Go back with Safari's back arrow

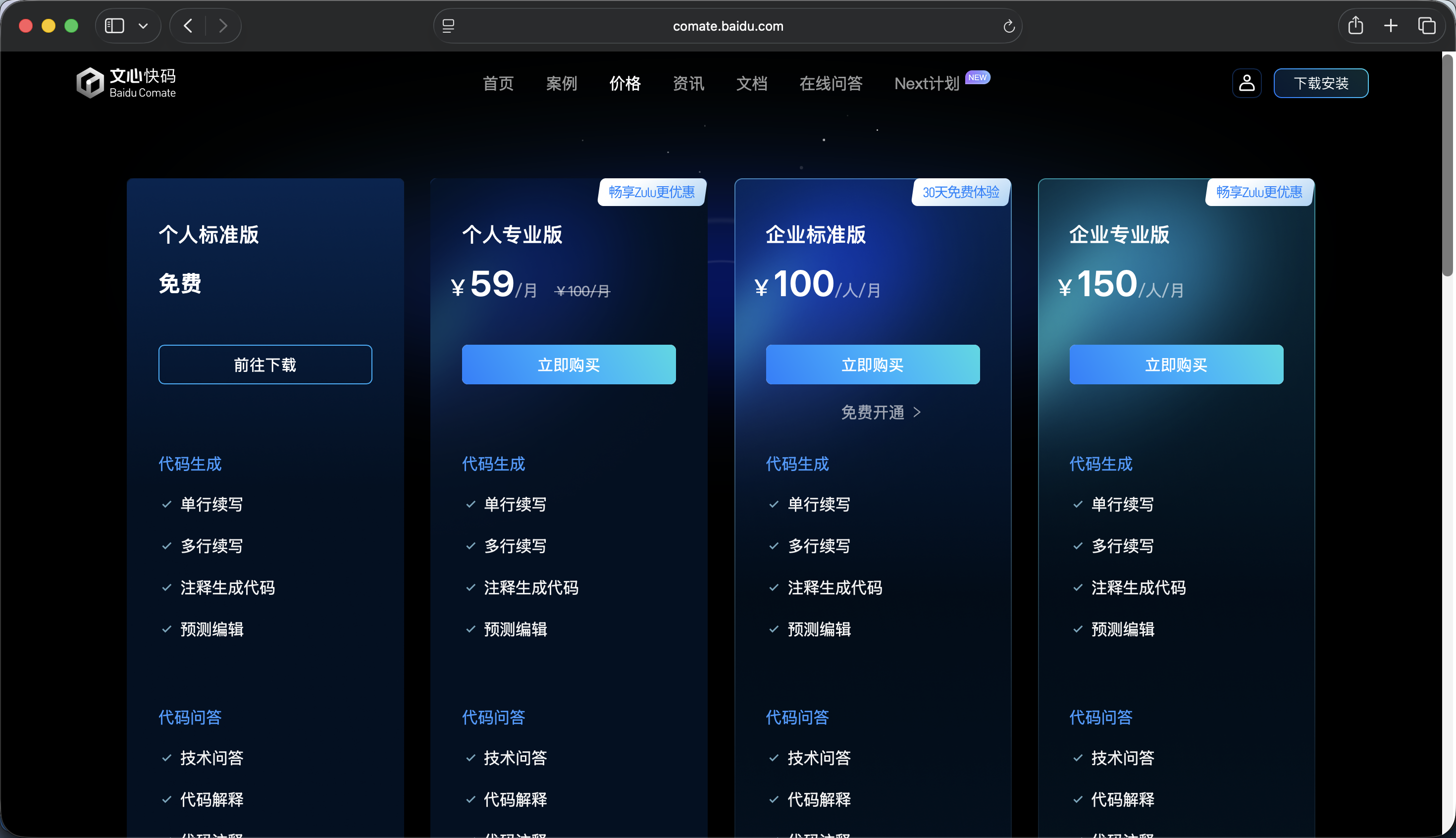tap(188, 26)
